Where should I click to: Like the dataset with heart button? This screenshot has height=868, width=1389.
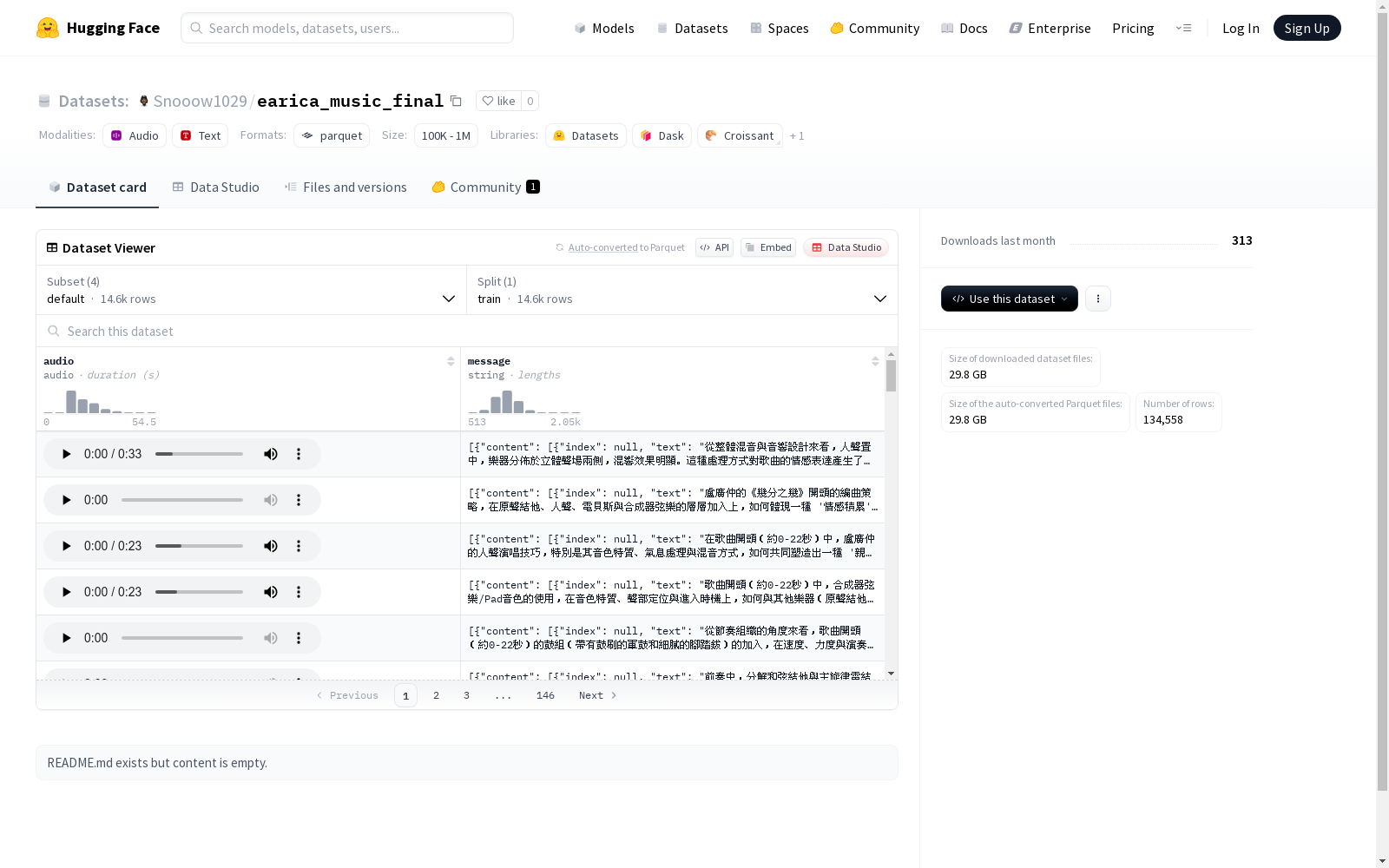pyautogui.click(x=498, y=101)
